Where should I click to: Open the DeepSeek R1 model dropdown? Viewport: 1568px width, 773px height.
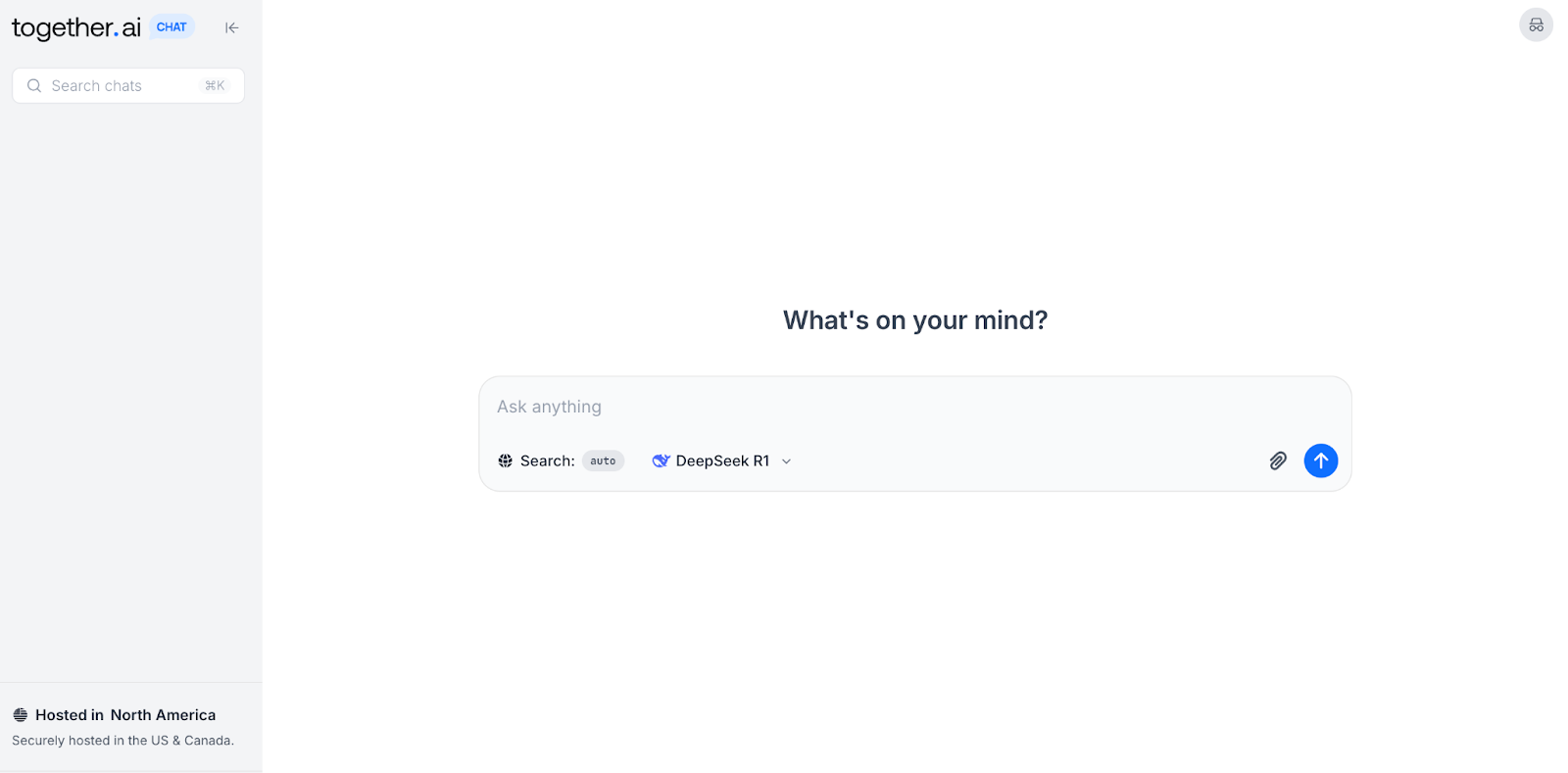722,460
